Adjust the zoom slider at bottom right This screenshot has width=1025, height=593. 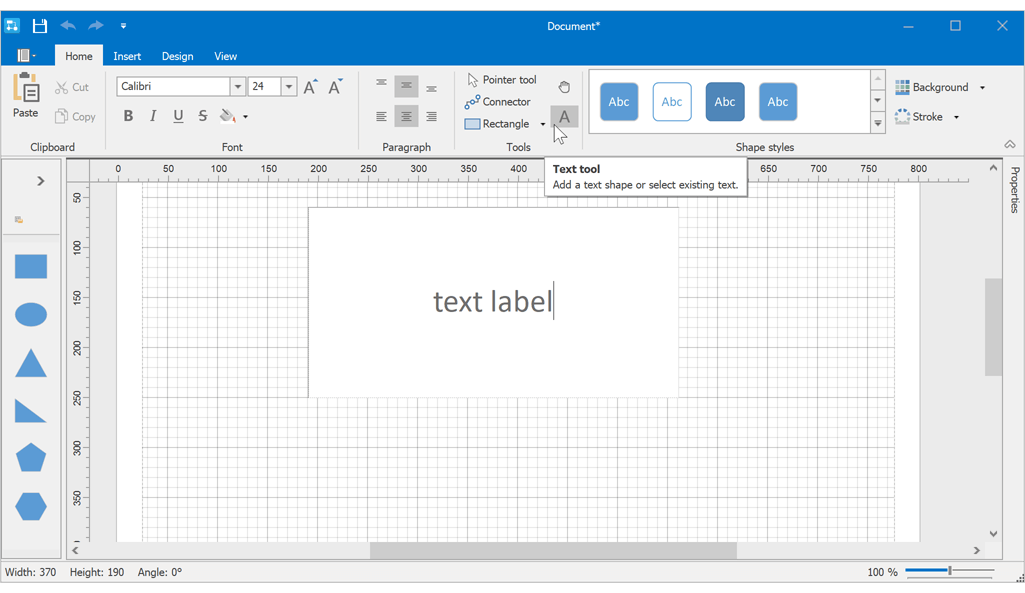(948, 571)
